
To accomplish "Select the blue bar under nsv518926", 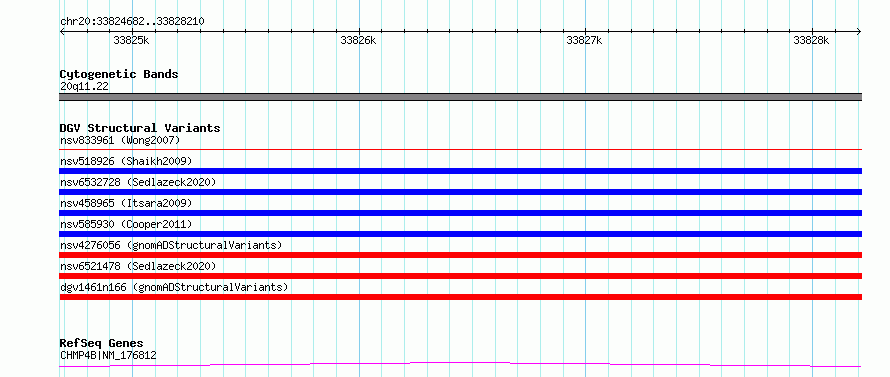I will click(460, 171).
